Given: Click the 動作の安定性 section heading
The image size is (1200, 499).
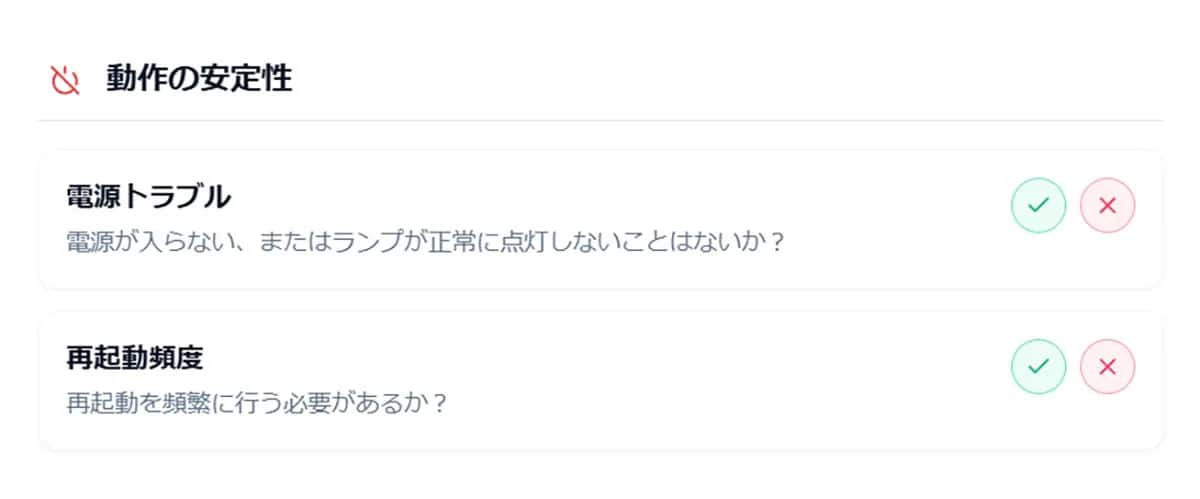Looking at the screenshot, I should coord(199,79).
